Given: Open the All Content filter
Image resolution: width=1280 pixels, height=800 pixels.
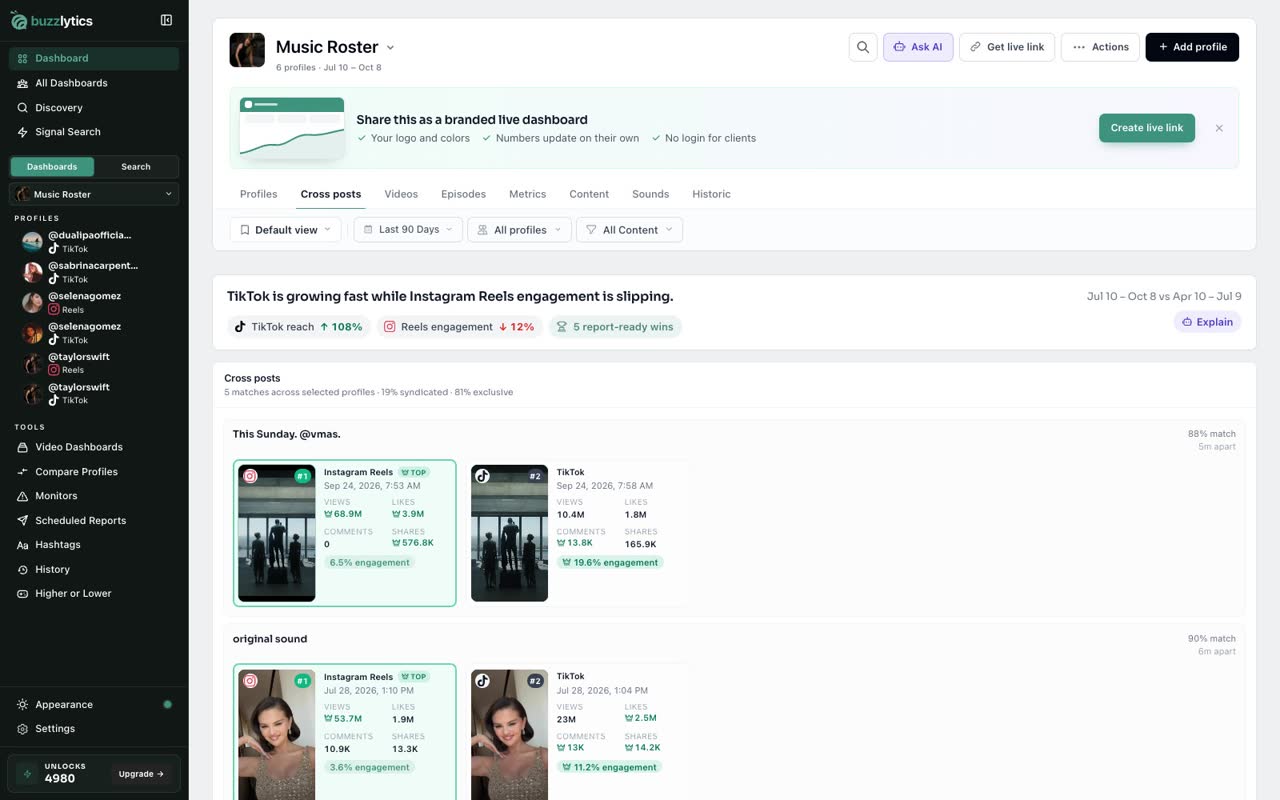Looking at the screenshot, I should (x=630, y=230).
